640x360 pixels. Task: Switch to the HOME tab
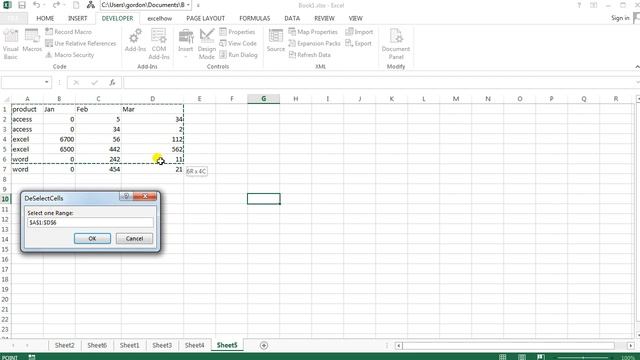tap(45, 18)
